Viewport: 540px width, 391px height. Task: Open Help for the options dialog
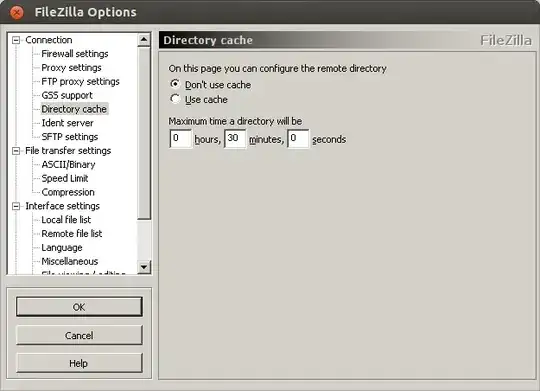(x=79, y=363)
